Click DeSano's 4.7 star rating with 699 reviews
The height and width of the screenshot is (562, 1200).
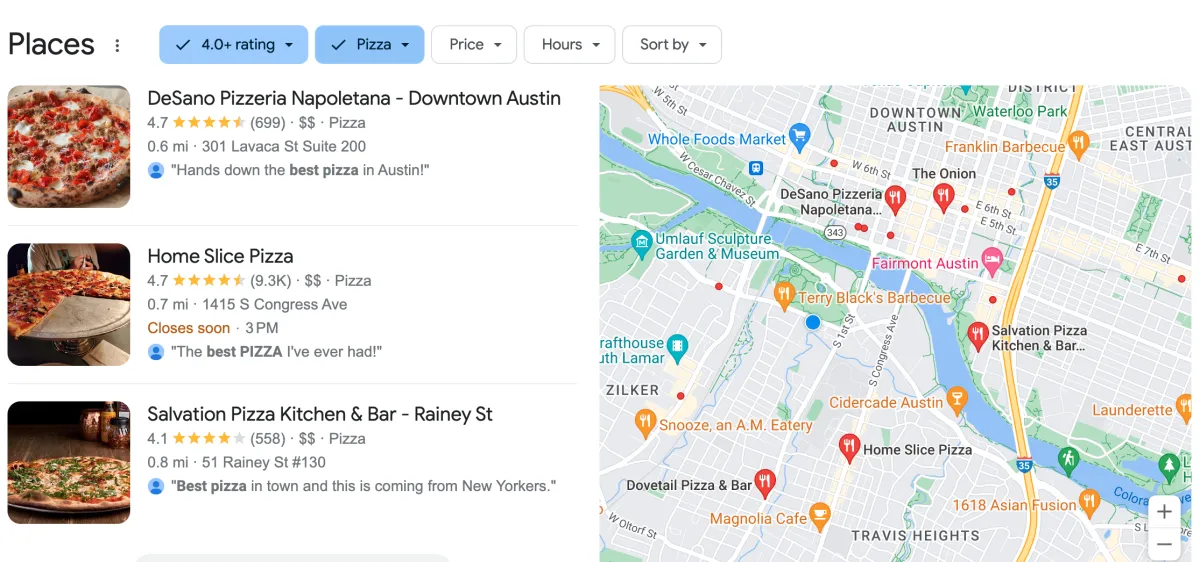tap(216, 122)
